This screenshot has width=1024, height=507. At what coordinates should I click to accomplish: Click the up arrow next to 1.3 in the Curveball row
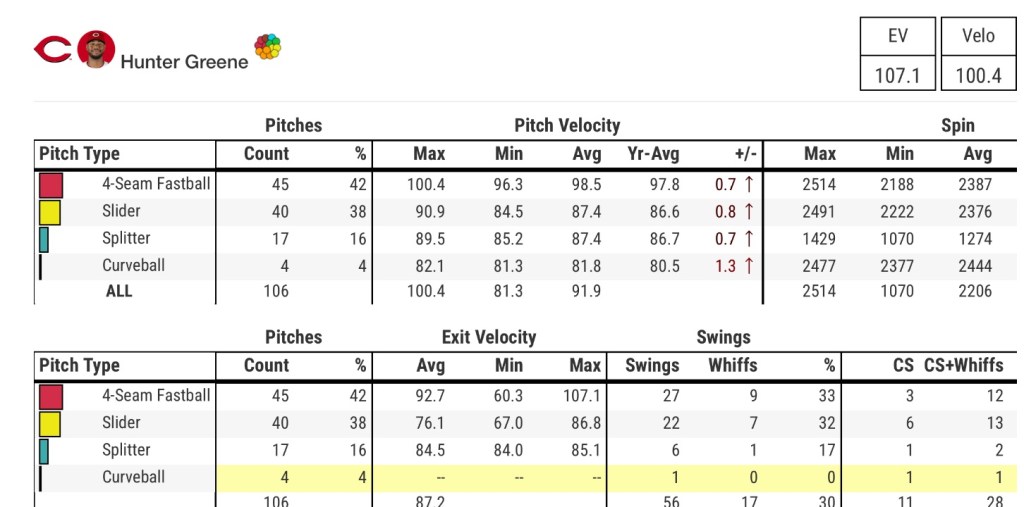[x=748, y=266]
